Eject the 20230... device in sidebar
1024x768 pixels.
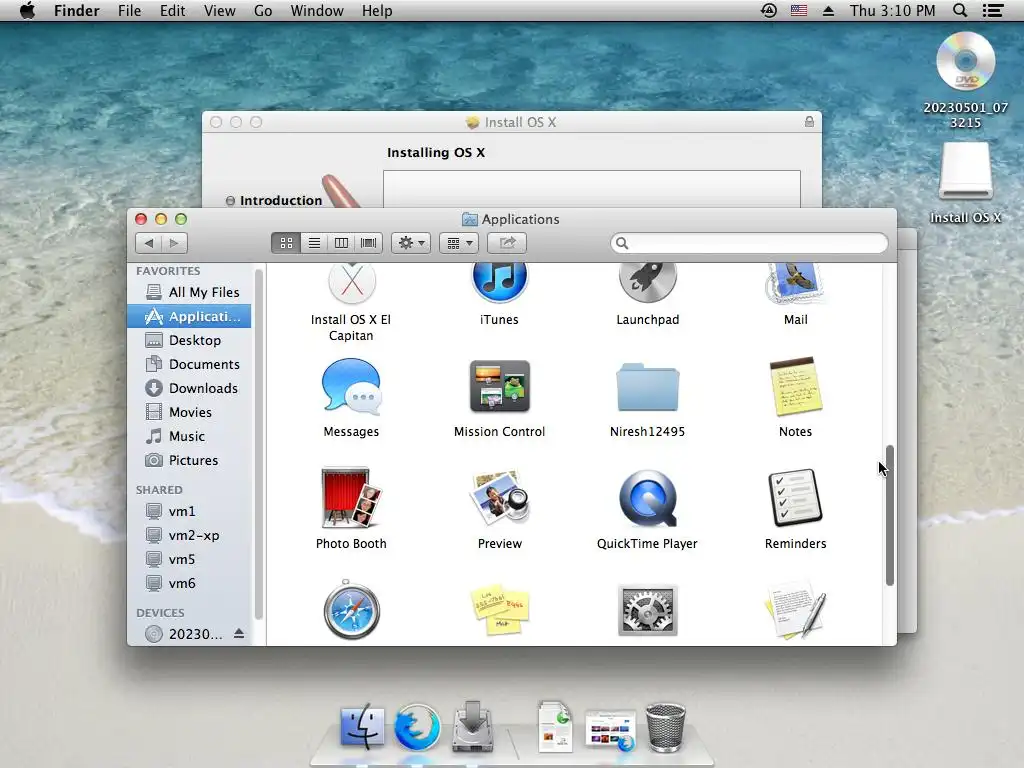point(239,633)
